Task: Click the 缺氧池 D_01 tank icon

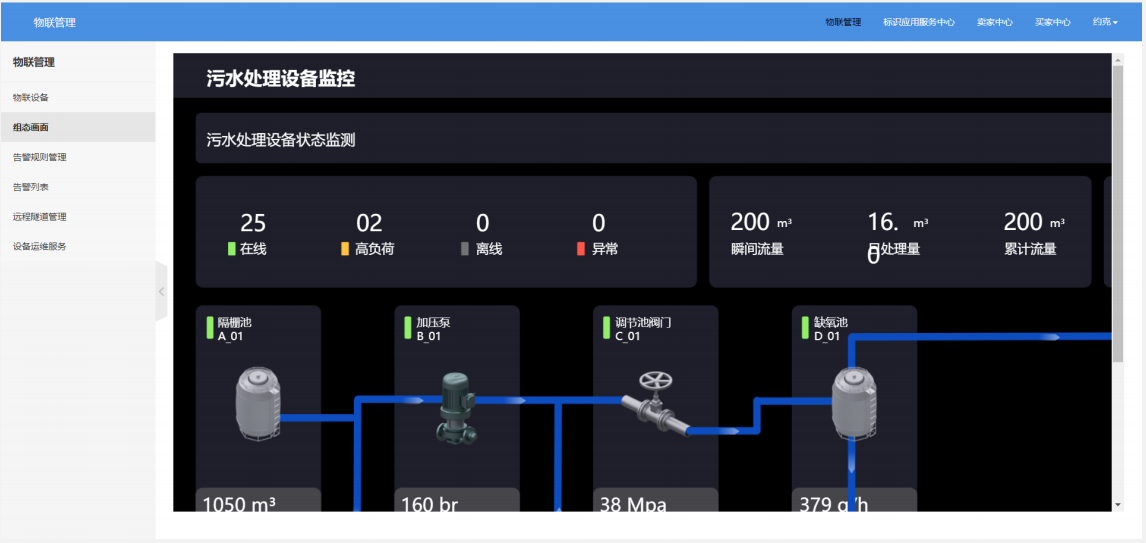Action: pyautogui.click(x=851, y=403)
